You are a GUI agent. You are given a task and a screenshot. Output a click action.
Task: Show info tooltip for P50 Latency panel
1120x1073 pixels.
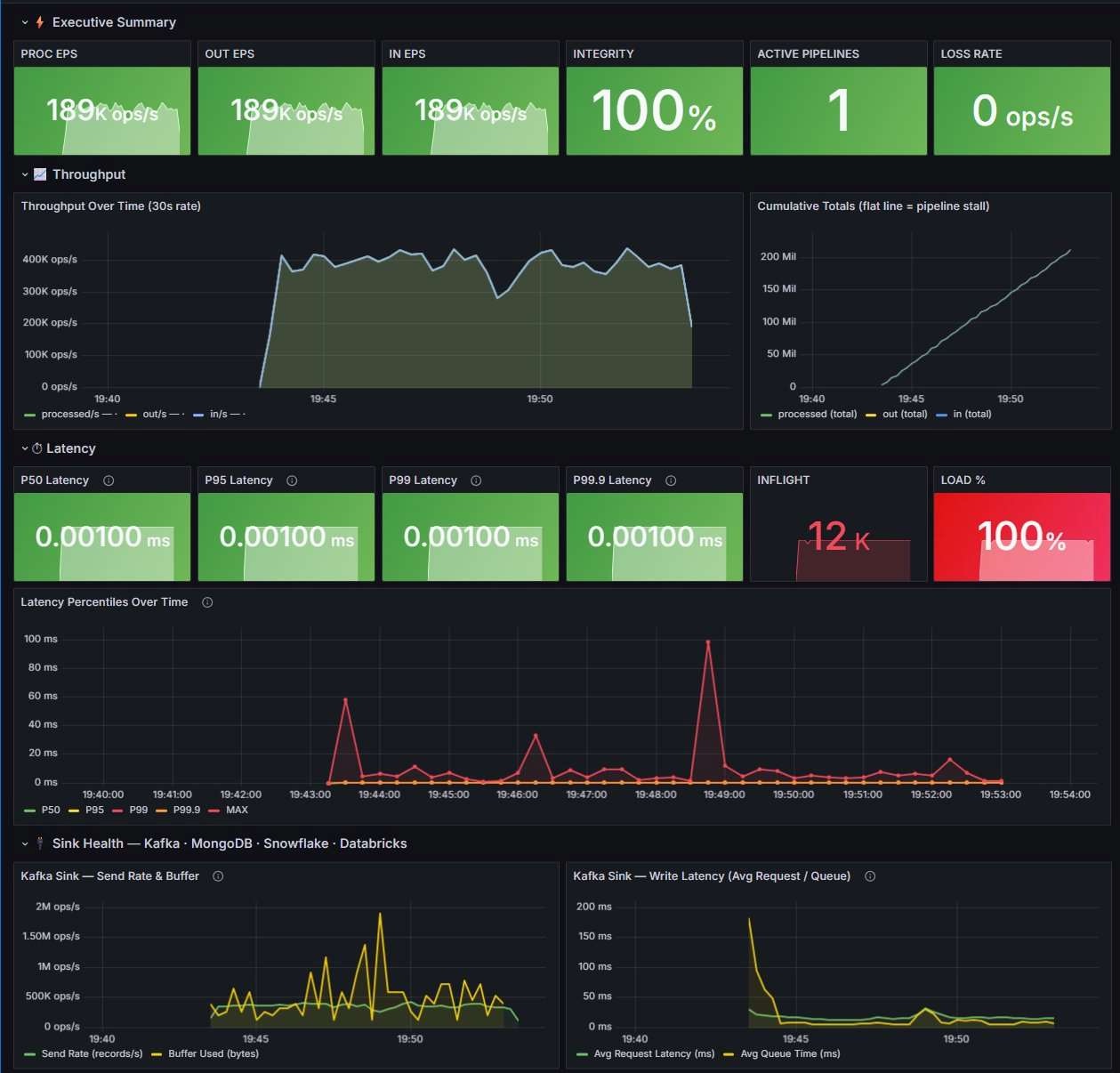click(x=109, y=480)
